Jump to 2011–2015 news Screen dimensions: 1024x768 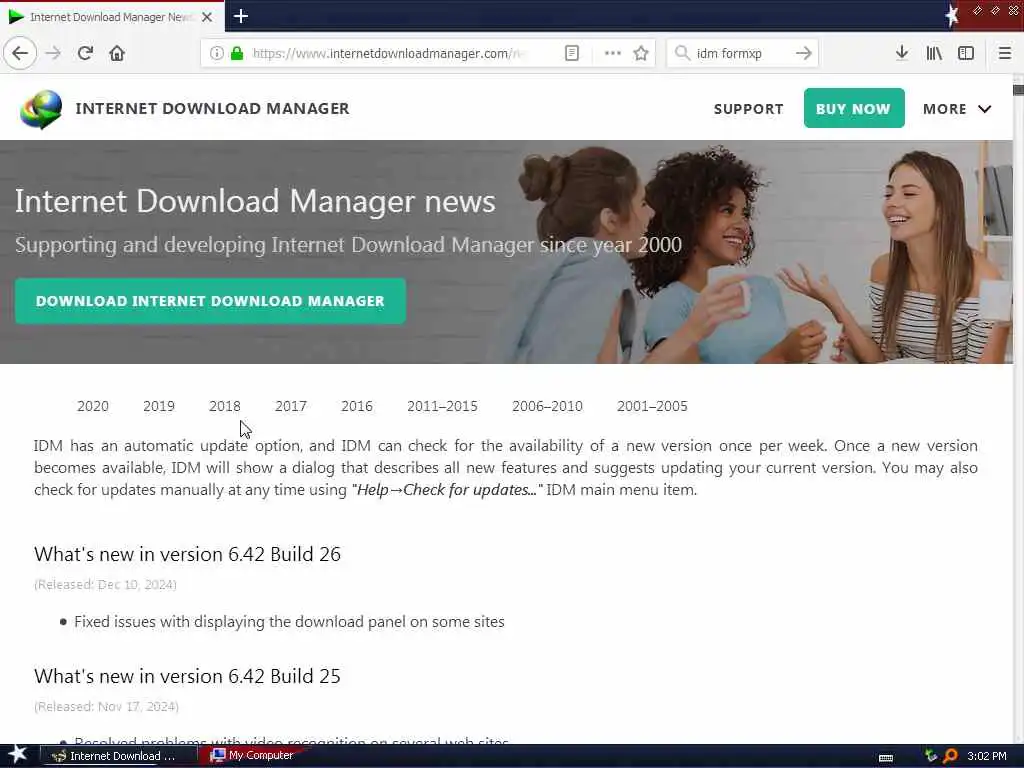click(442, 406)
